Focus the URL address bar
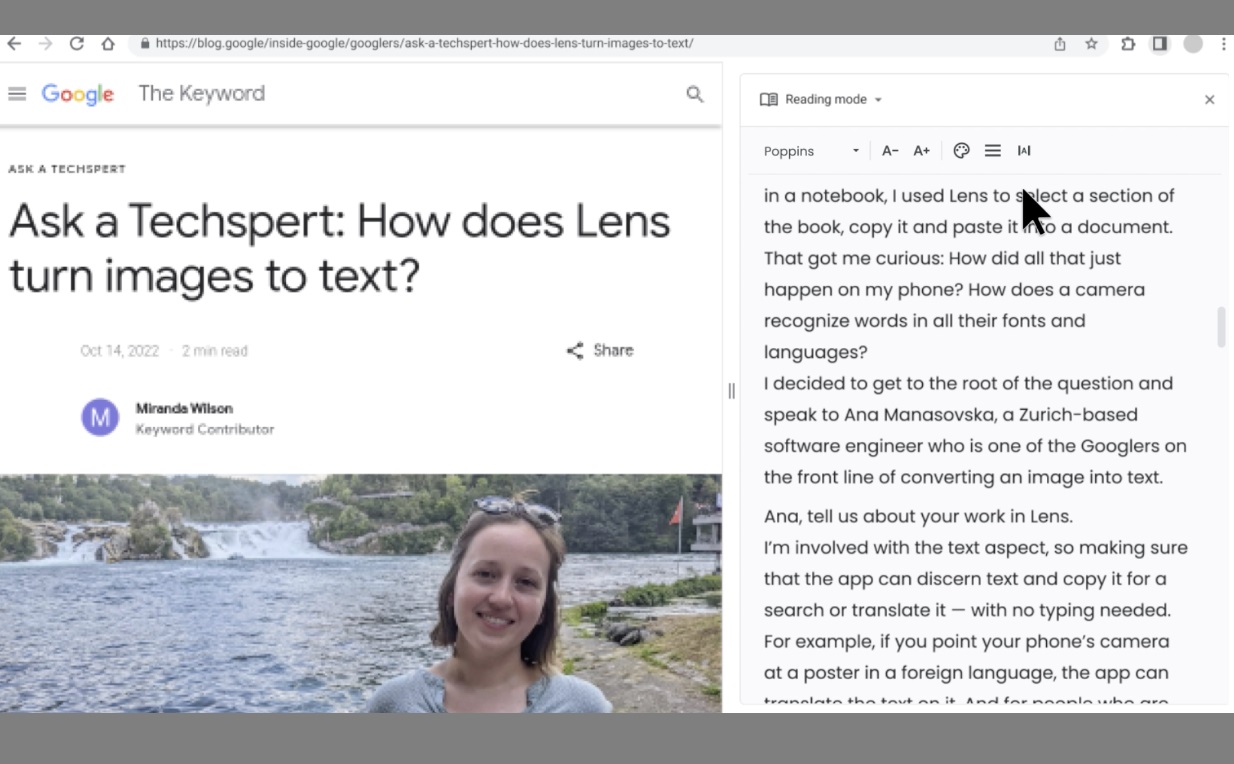 (x=590, y=44)
